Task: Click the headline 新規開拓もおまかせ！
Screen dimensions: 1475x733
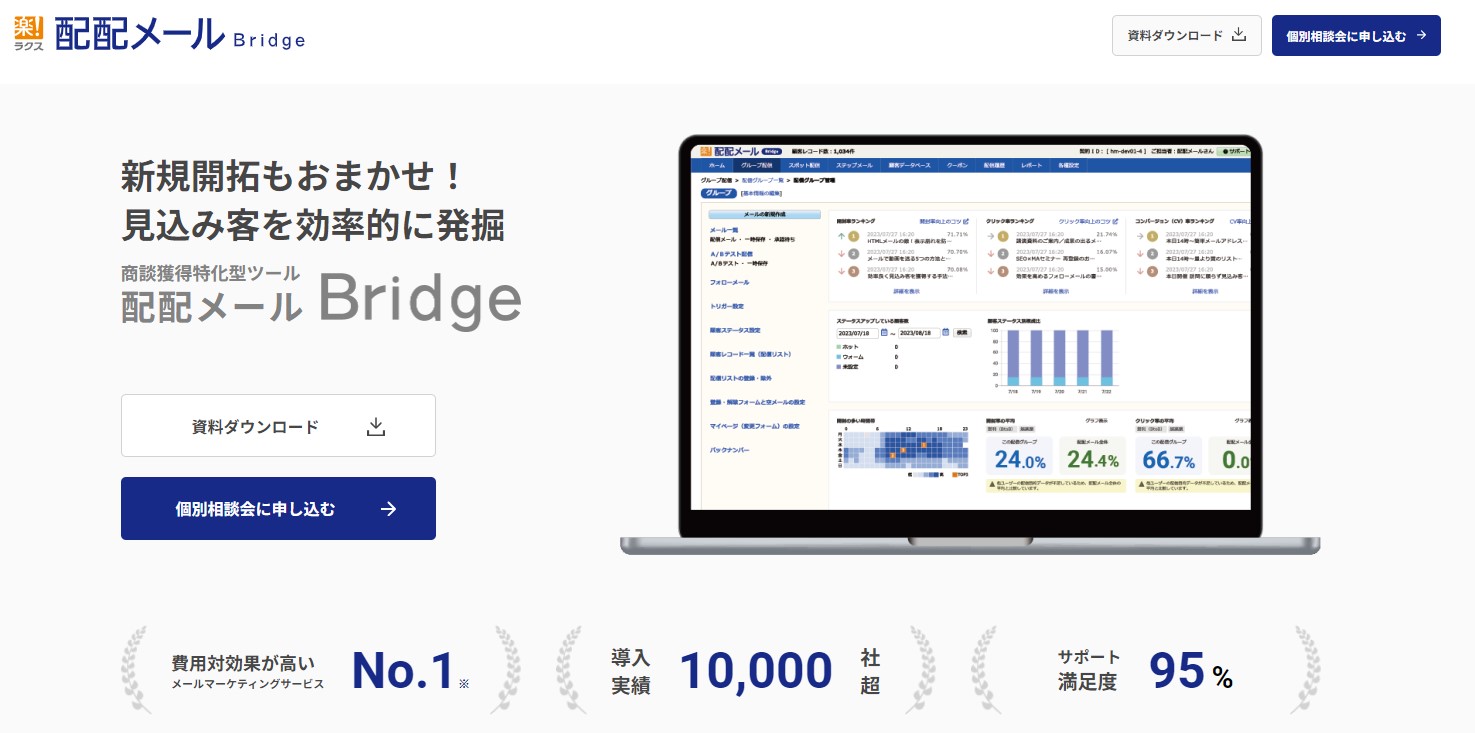Action: click(x=293, y=178)
